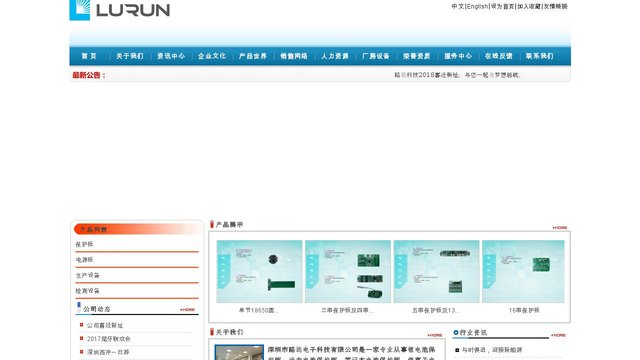Open 友情链接 link

pos(555,7)
